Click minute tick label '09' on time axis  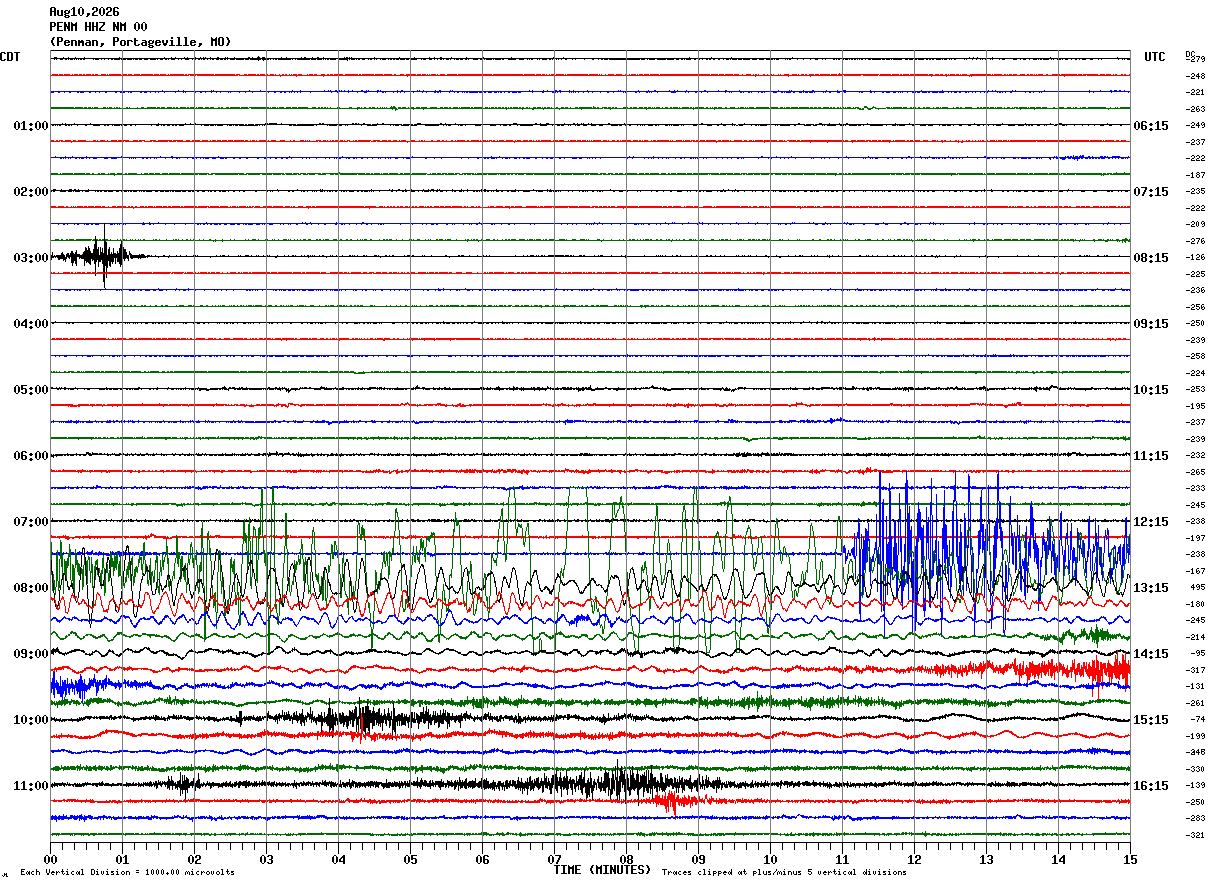click(699, 859)
